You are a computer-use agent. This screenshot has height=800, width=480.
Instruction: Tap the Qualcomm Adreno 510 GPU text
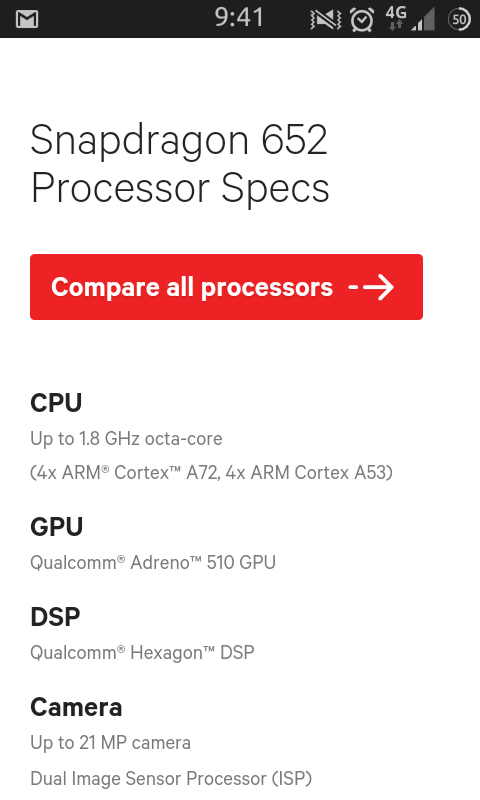(153, 562)
